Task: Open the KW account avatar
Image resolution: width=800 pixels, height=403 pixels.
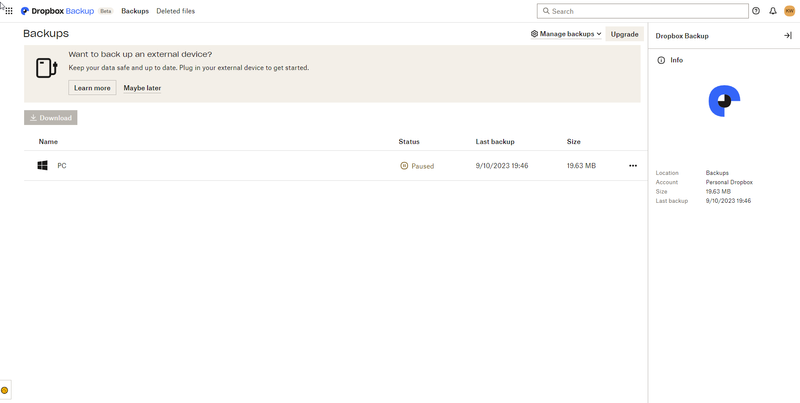Action: point(789,11)
